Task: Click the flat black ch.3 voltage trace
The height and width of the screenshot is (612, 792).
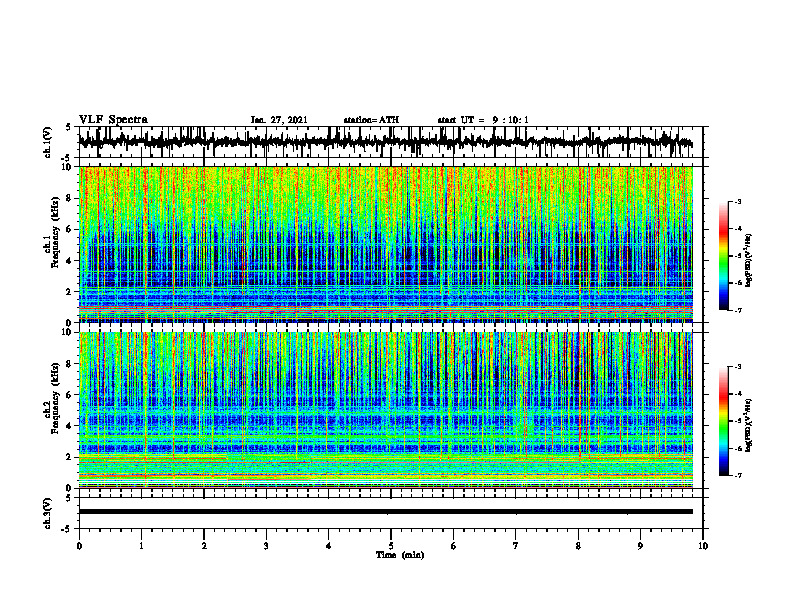Action: pyautogui.click(x=386, y=512)
